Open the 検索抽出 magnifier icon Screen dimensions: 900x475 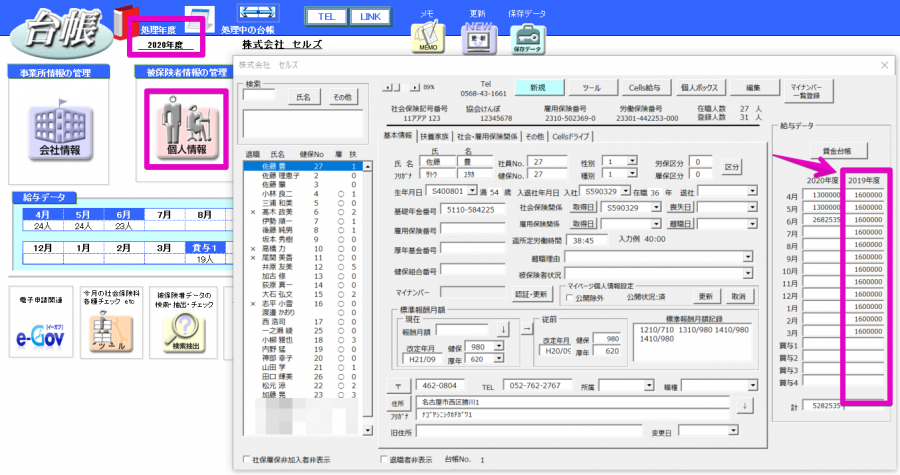184,333
